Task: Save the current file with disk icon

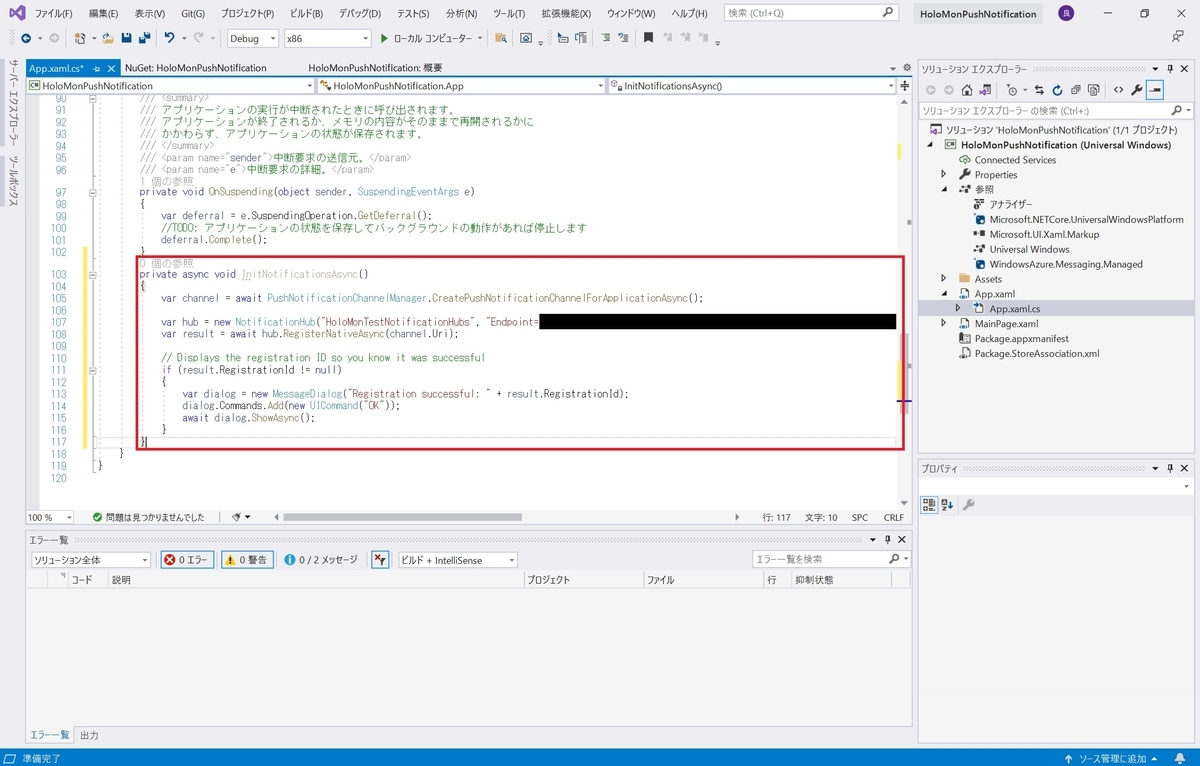Action: click(127, 38)
